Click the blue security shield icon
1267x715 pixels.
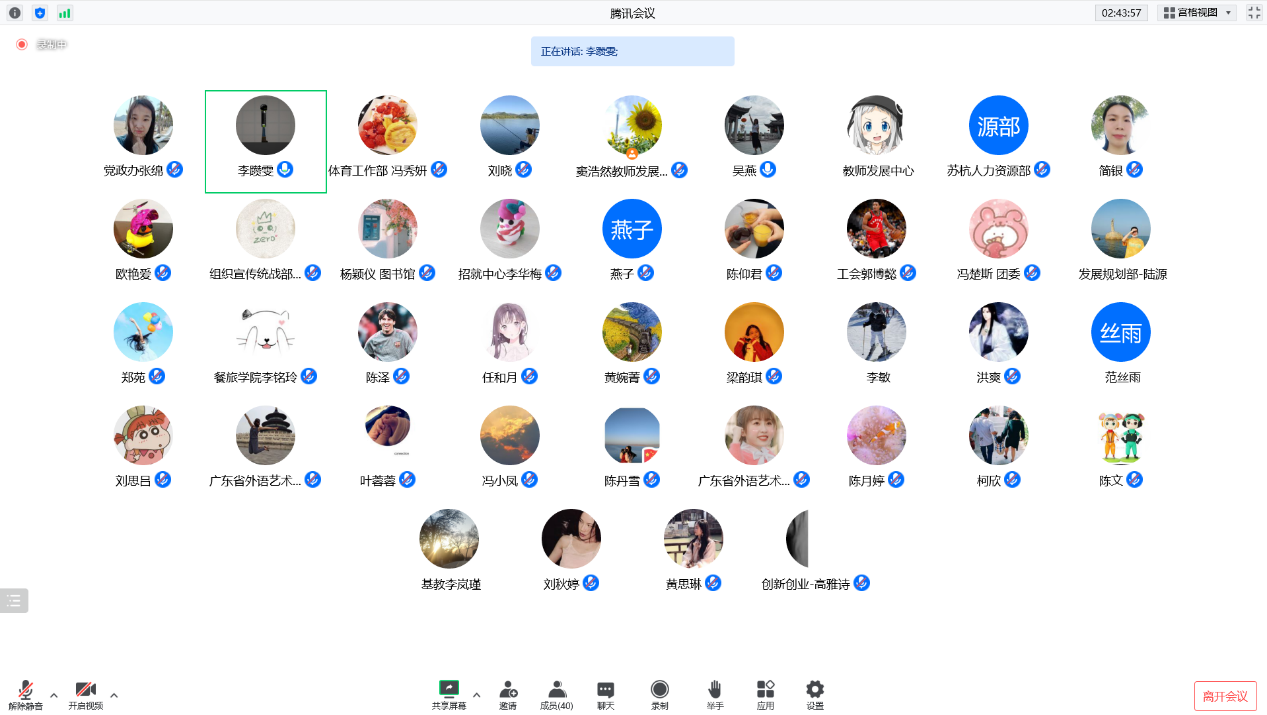click(40, 13)
